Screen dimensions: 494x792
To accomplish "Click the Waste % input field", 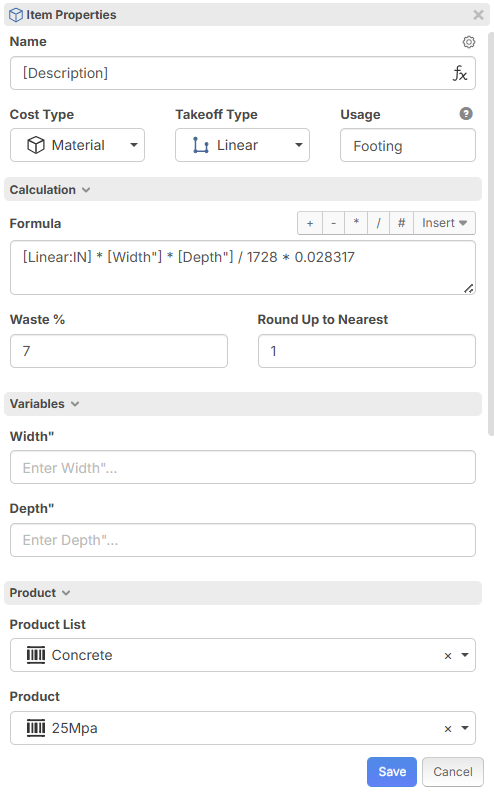I will click(x=119, y=351).
